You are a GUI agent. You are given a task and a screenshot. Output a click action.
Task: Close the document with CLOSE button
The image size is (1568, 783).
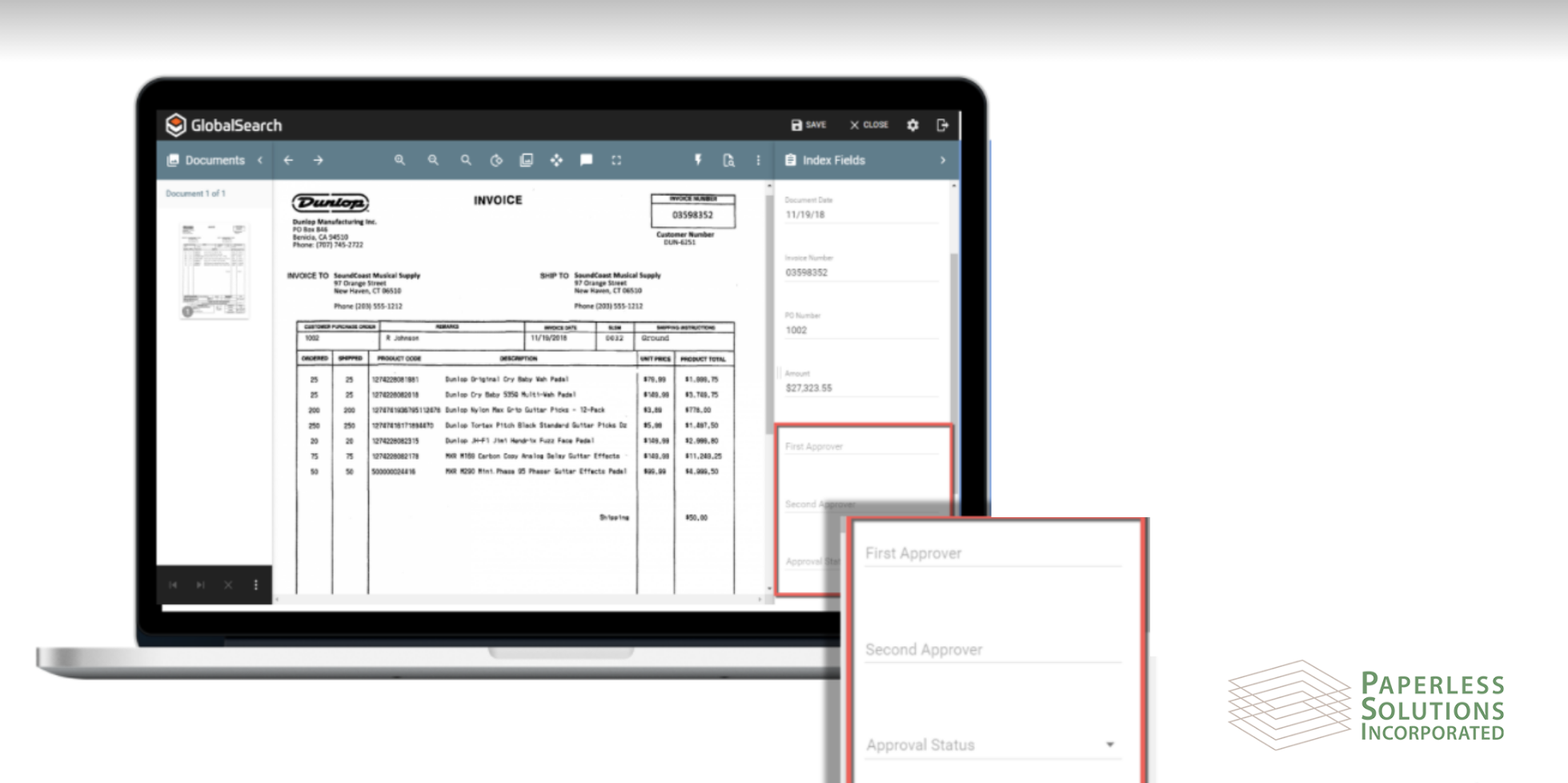coord(869,125)
